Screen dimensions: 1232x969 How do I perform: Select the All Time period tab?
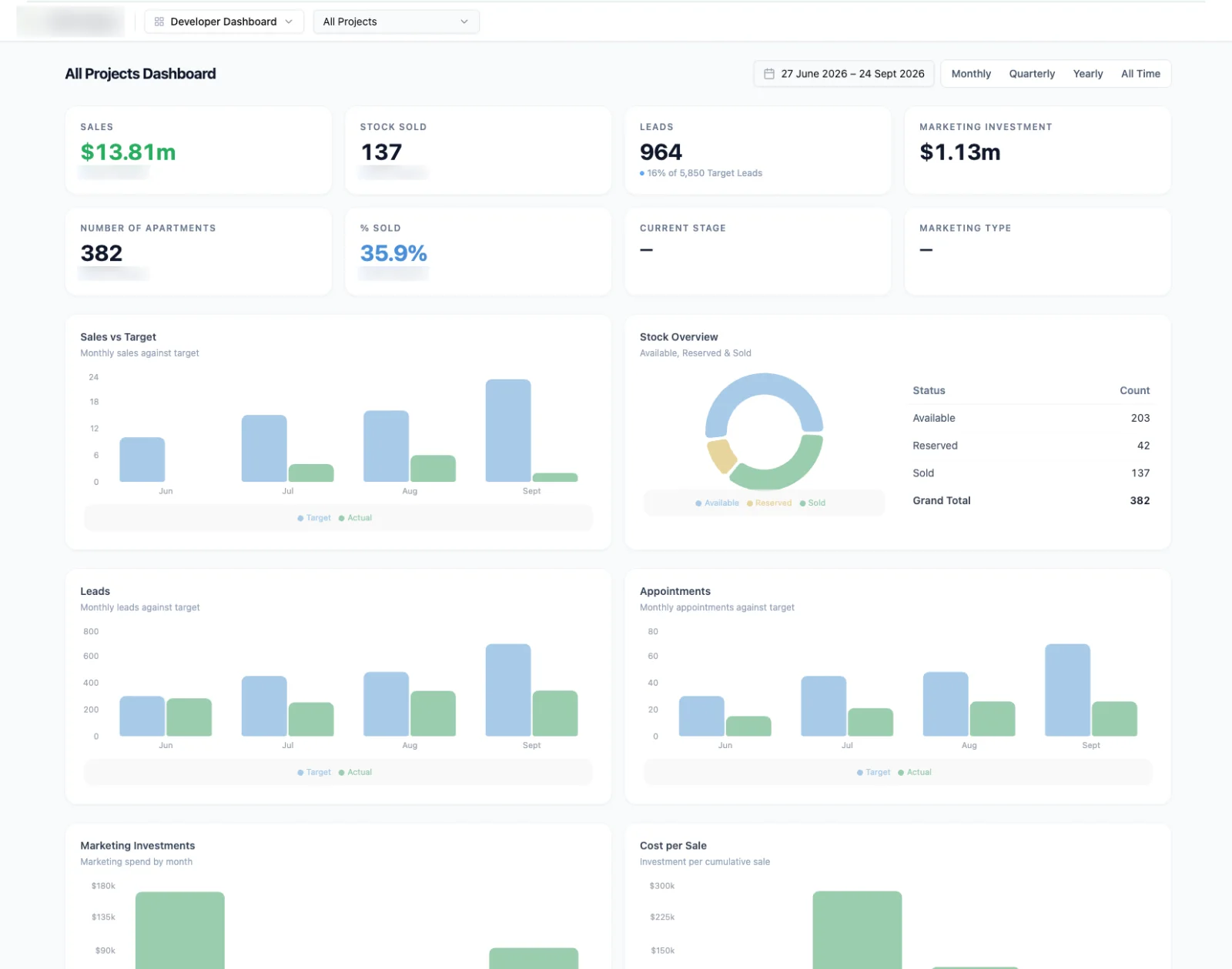click(x=1140, y=74)
